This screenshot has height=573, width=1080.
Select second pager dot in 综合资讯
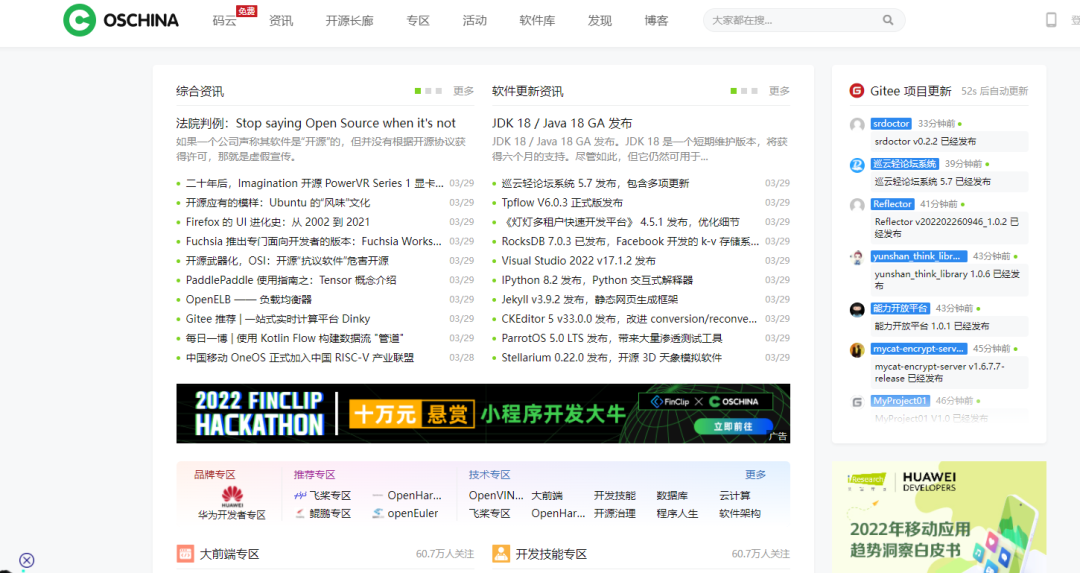tap(428, 91)
